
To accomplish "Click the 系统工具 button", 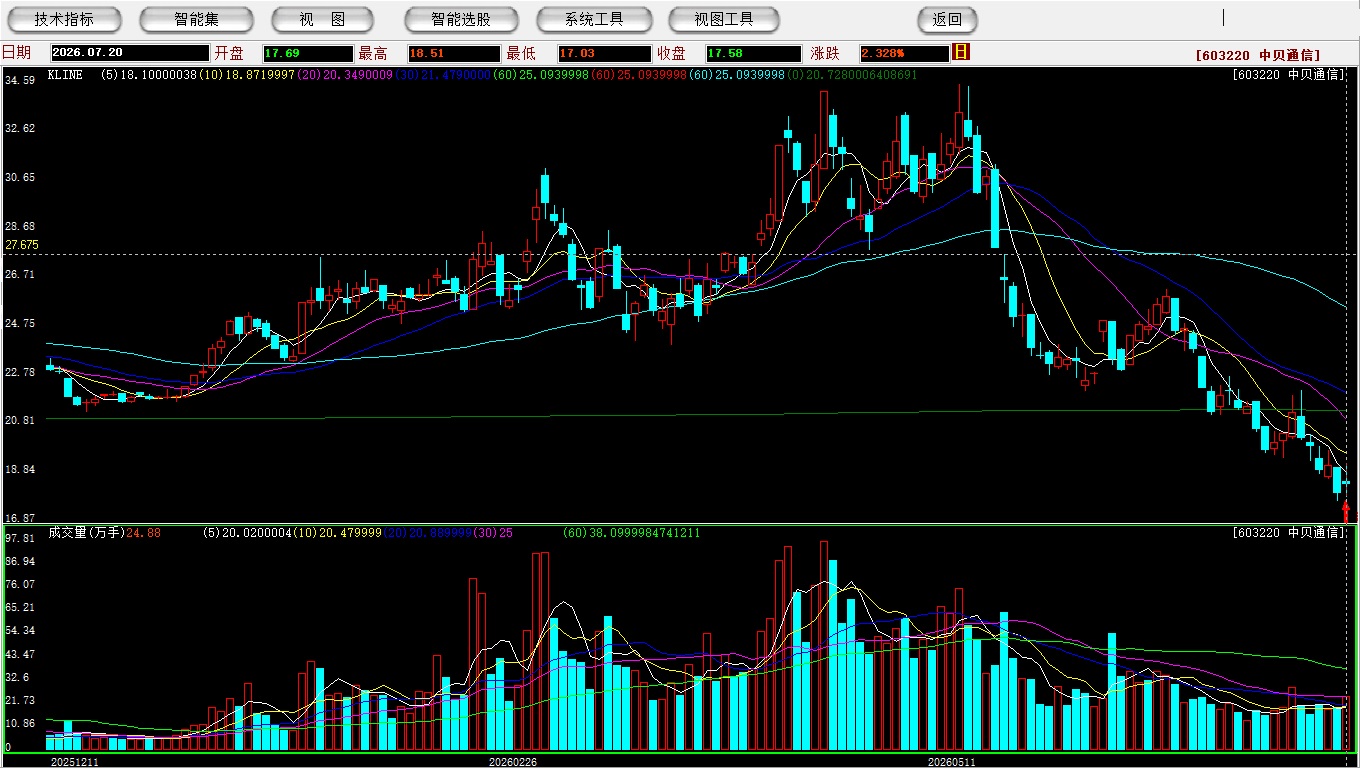I will click(594, 19).
